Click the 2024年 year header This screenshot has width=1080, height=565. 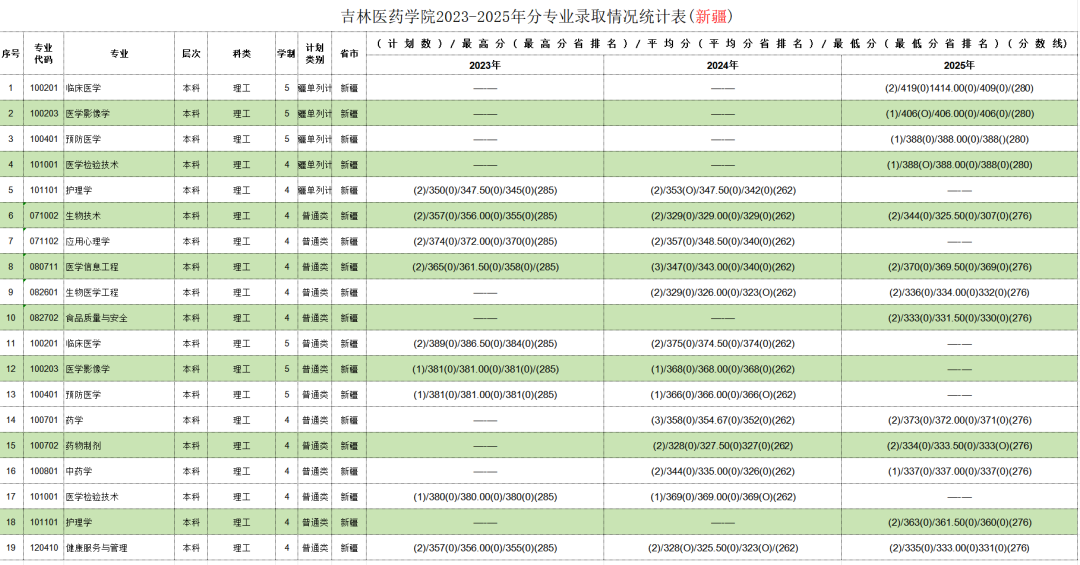[x=723, y=65]
